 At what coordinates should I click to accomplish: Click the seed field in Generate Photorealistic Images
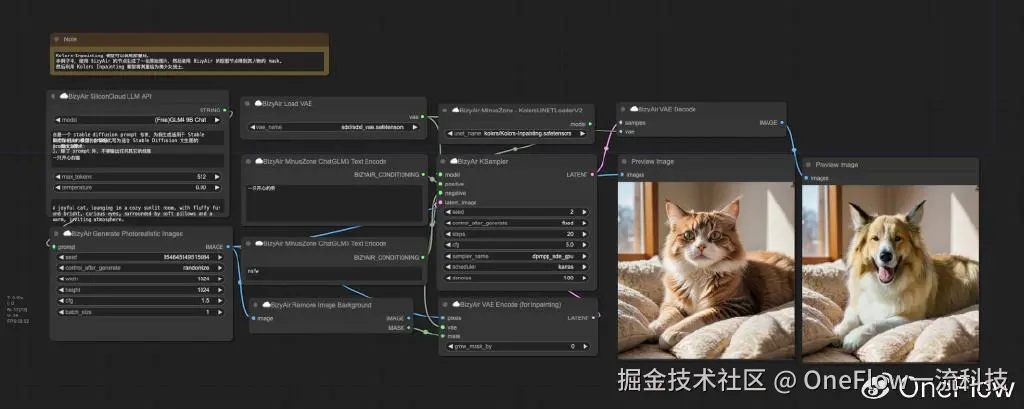point(139,257)
